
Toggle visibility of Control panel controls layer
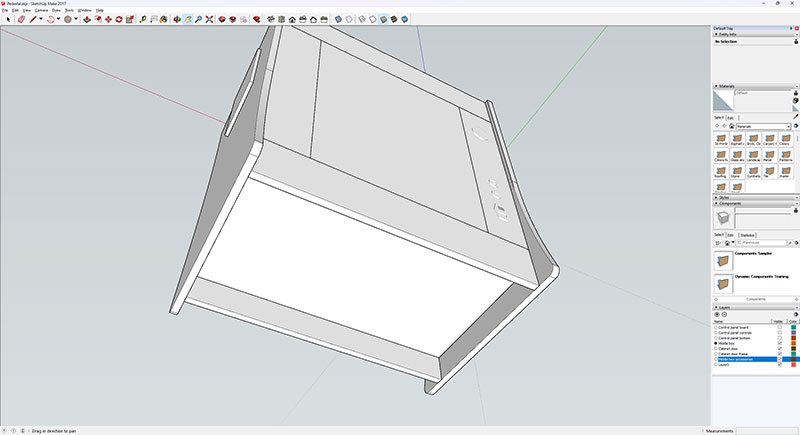780,332
